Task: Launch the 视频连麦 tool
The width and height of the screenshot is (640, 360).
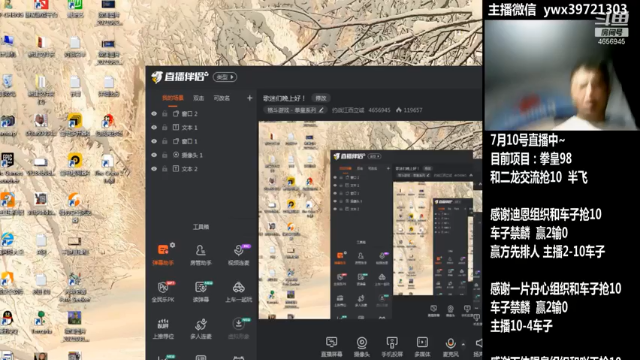Action: (x=238, y=254)
